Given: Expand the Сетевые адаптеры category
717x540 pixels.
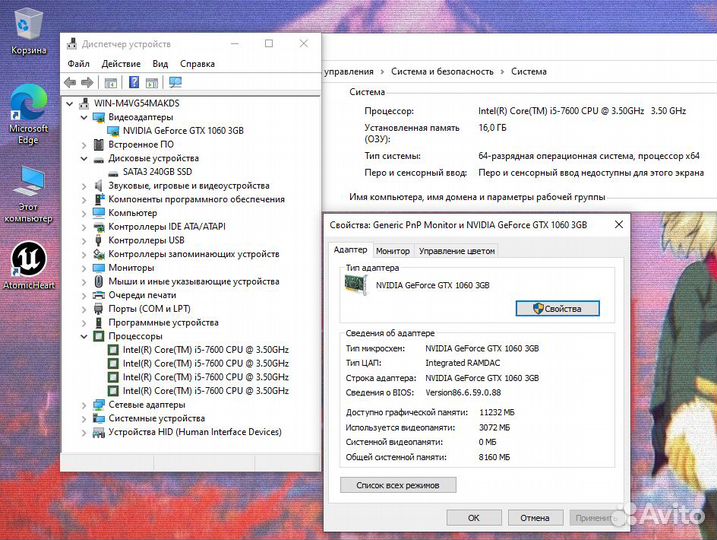Looking at the screenshot, I should [x=84, y=405].
